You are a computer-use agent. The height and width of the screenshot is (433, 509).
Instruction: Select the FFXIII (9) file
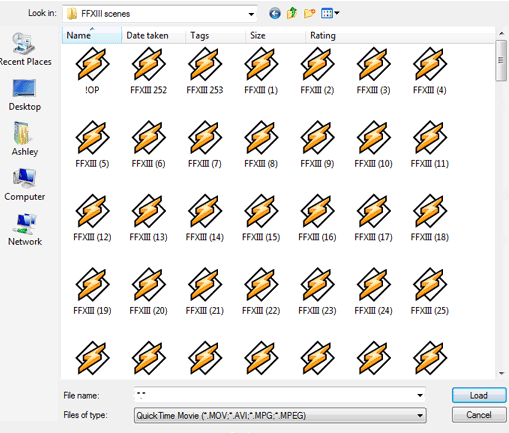click(x=317, y=145)
